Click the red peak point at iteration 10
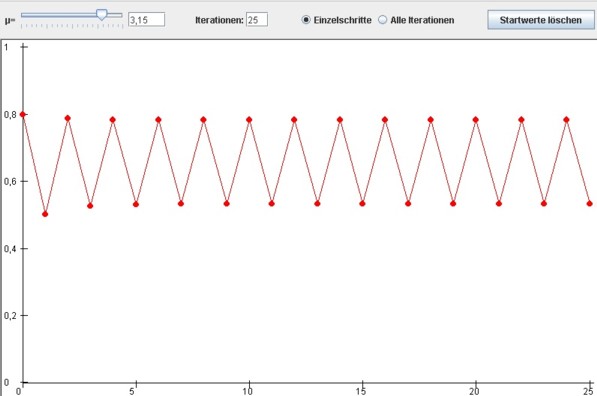 pos(249,120)
